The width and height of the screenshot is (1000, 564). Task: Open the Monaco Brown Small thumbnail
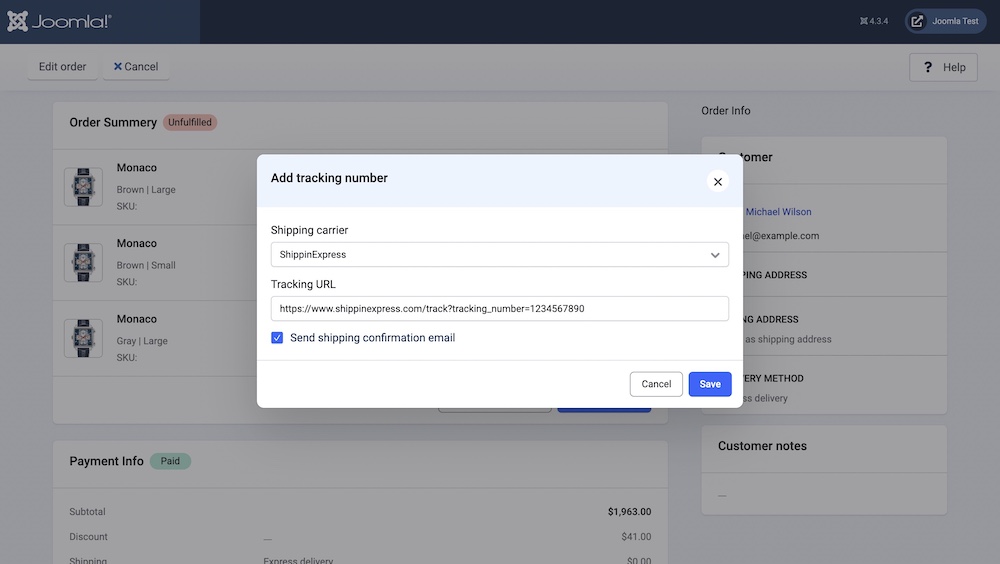(83, 262)
